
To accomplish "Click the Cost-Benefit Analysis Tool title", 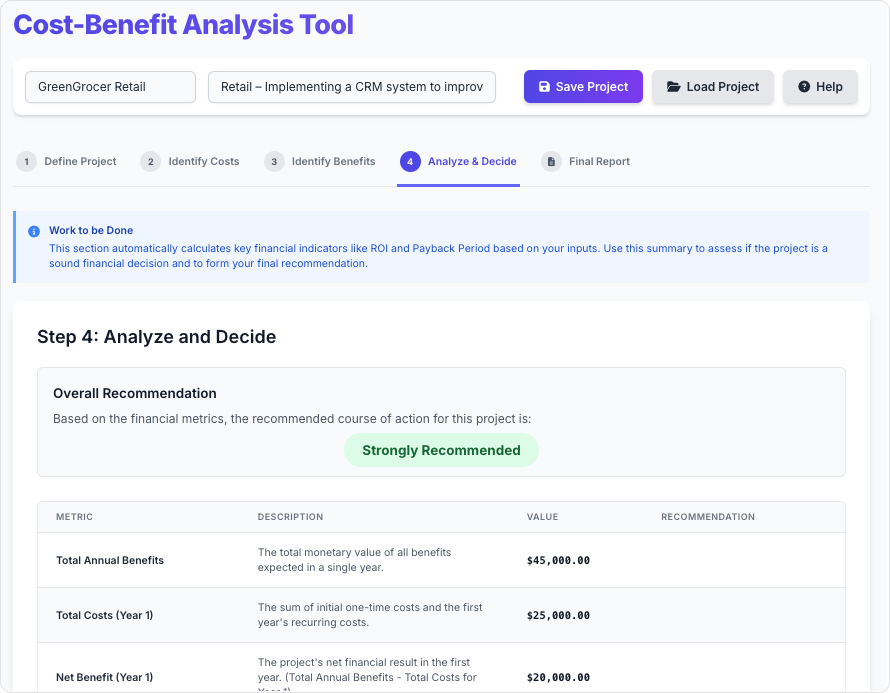I will tap(183, 25).
